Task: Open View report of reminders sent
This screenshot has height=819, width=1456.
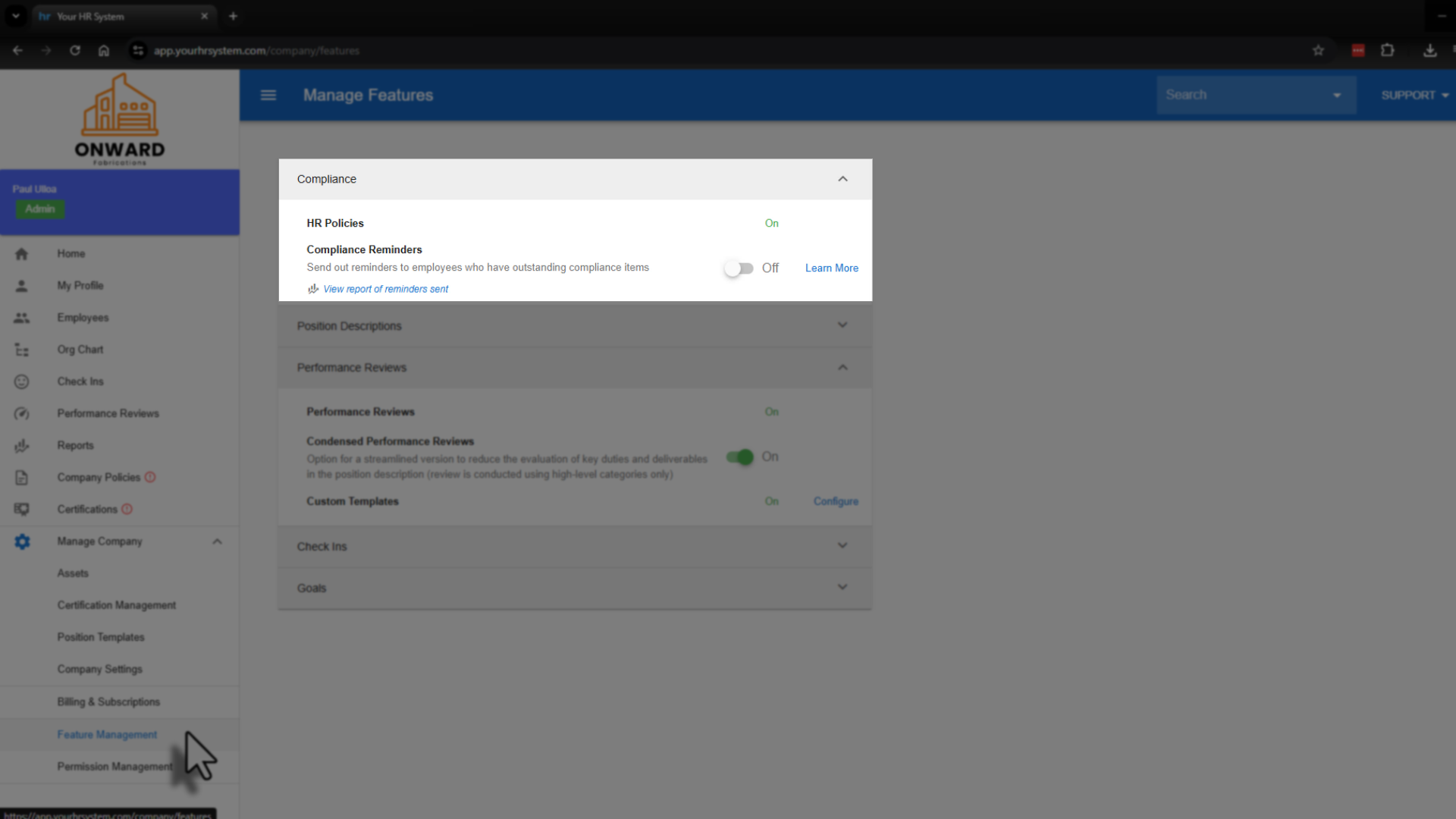Action: tap(385, 289)
